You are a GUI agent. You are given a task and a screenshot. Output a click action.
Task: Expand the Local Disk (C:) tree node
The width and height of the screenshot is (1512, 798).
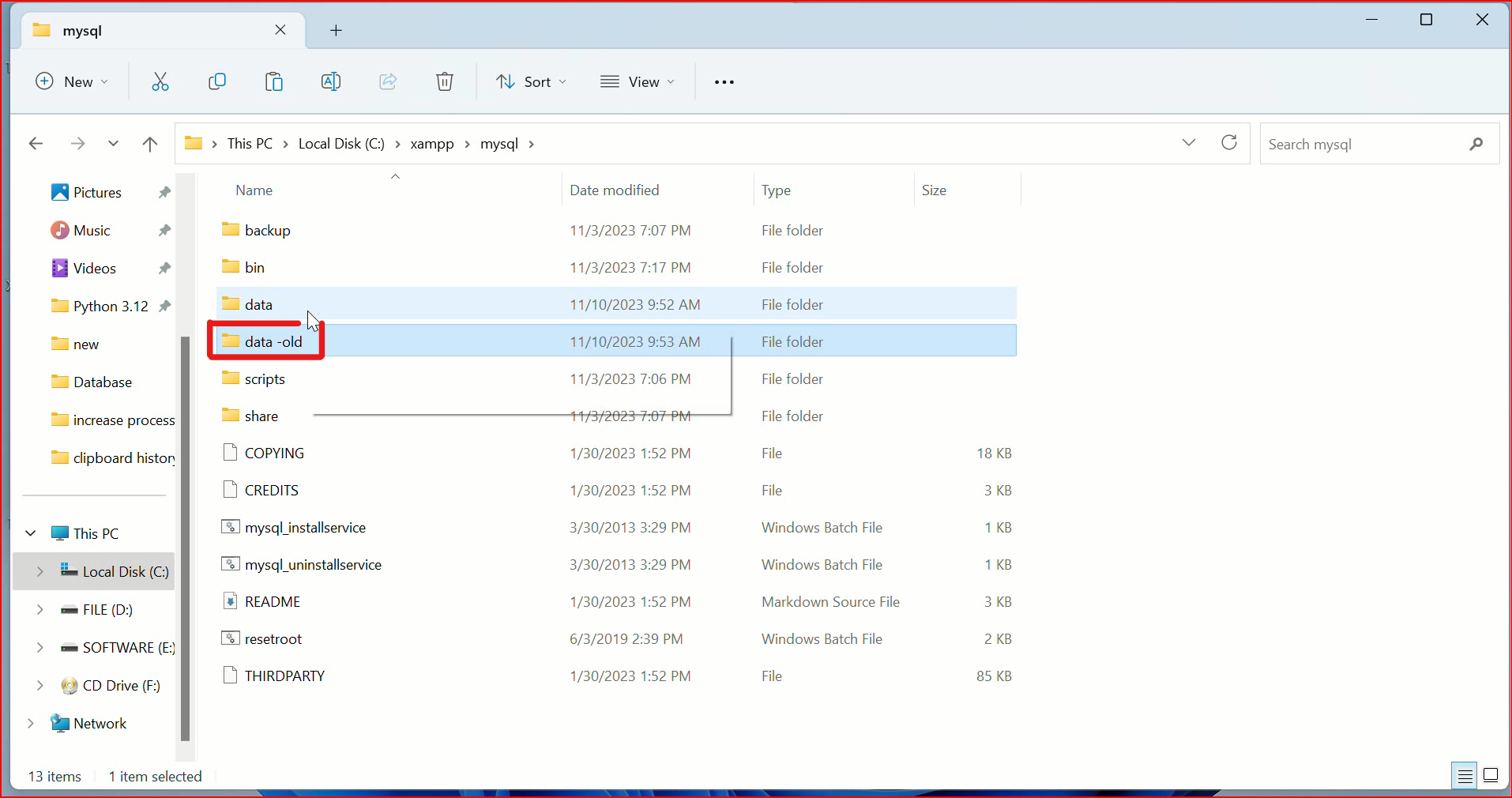(x=39, y=571)
